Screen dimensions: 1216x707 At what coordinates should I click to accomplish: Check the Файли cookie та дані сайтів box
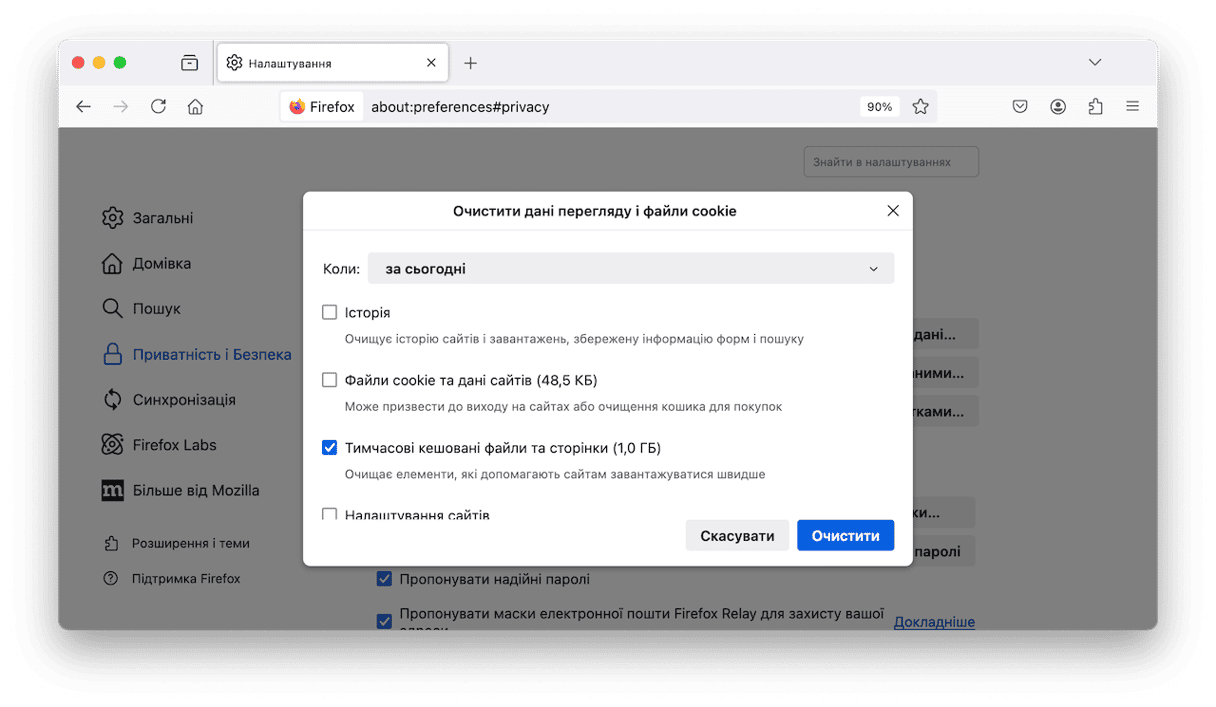329,380
